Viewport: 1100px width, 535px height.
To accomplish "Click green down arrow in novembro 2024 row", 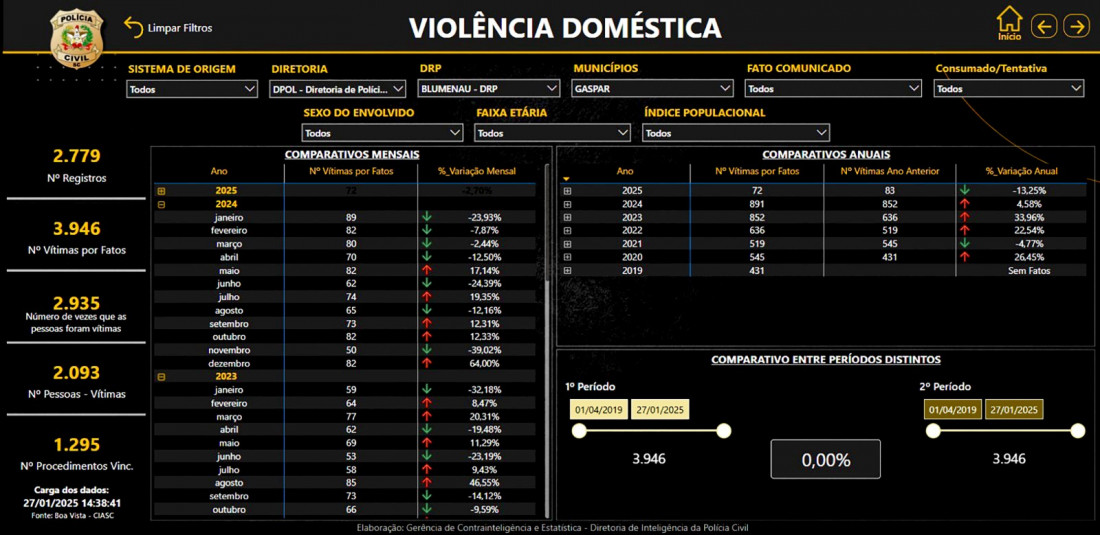I will tap(426, 350).
